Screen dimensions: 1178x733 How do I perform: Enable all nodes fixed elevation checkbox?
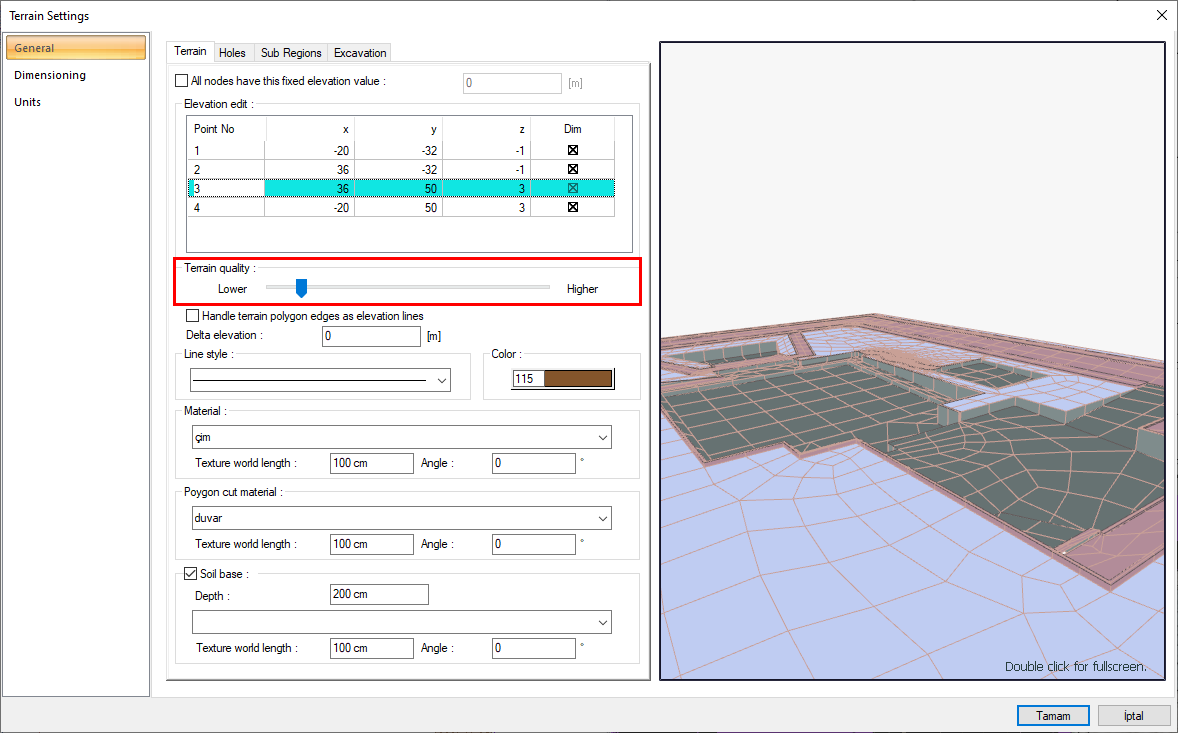tap(182, 81)
